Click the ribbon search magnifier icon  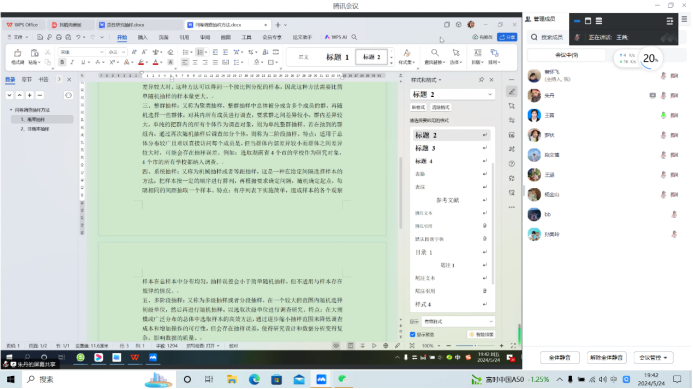tap(354, 38)
